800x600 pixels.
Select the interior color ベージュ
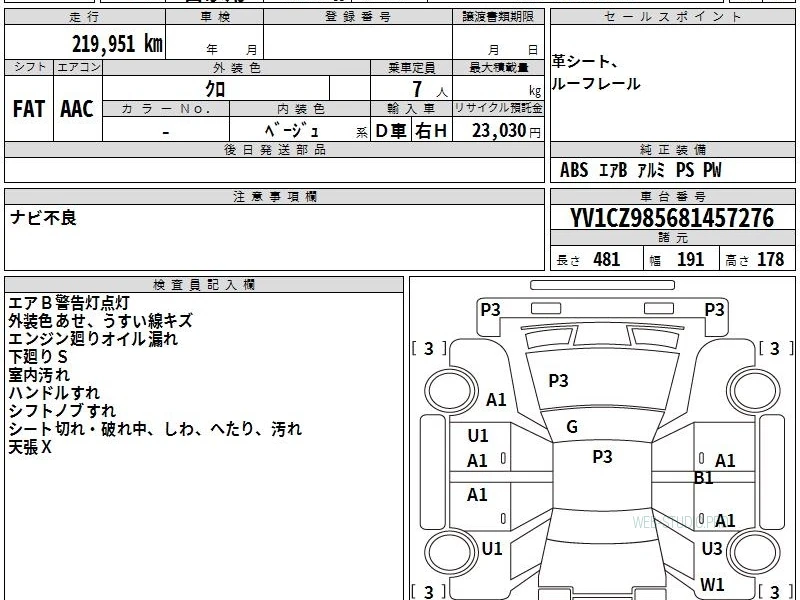291,131
